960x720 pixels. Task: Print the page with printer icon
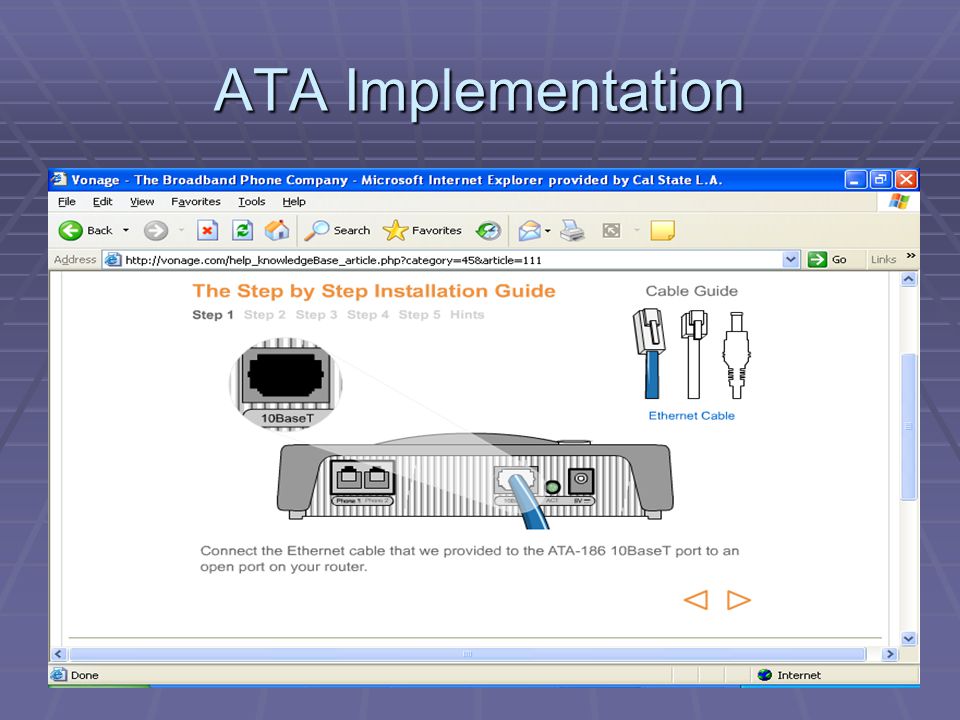coord(572,231)
